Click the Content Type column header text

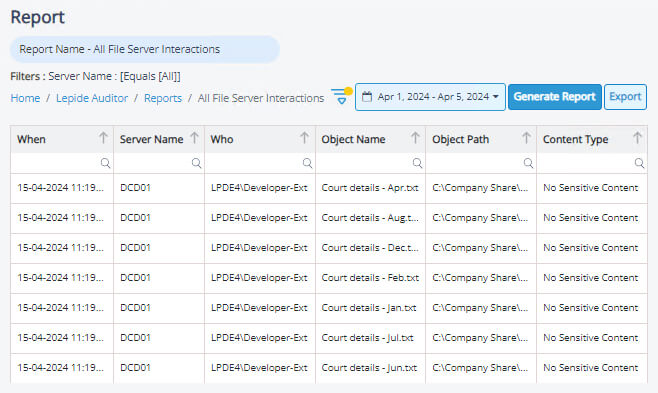tap(575, 139)
